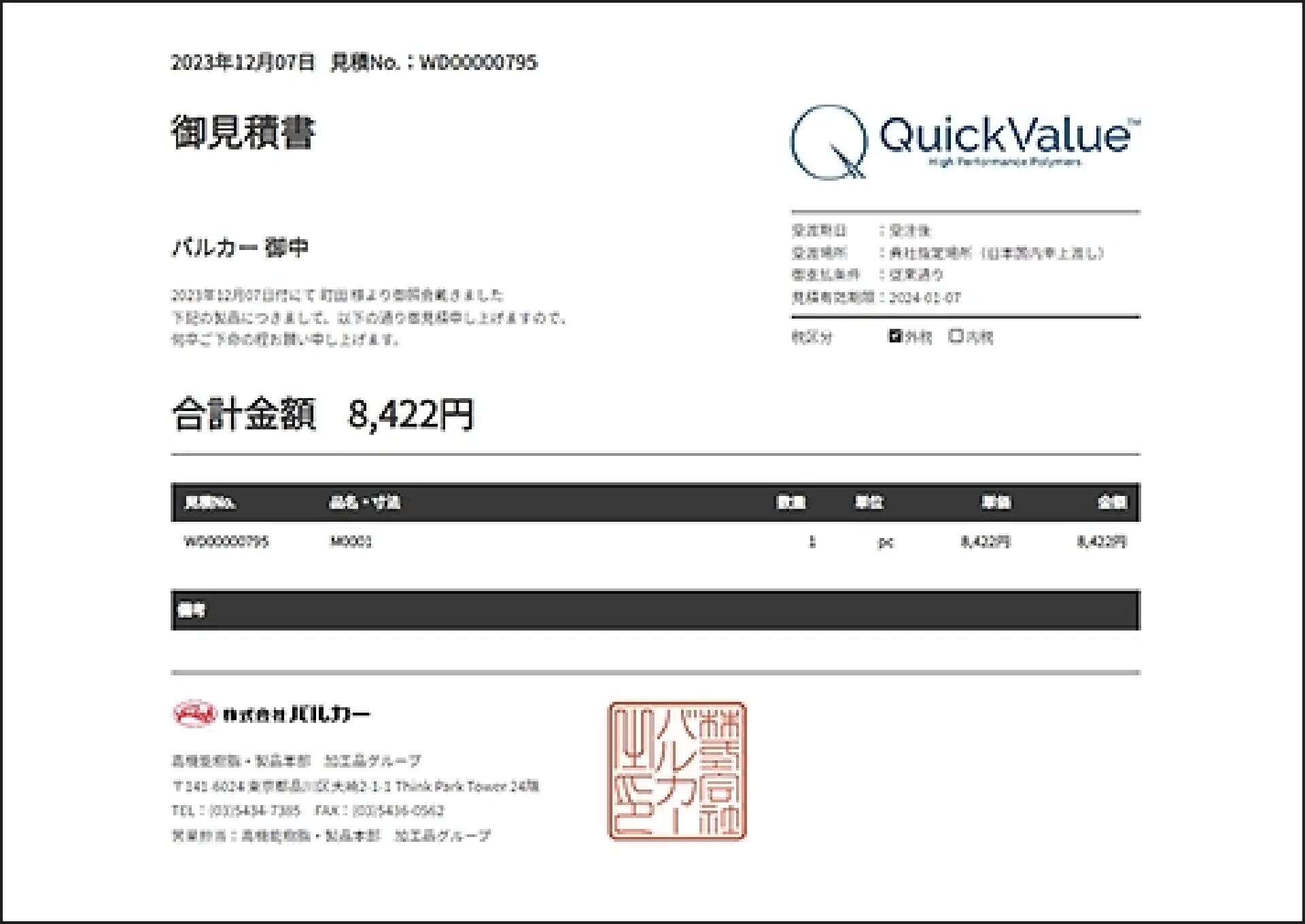
Task: Click the 見積No. column header
Action: [210, 503]
